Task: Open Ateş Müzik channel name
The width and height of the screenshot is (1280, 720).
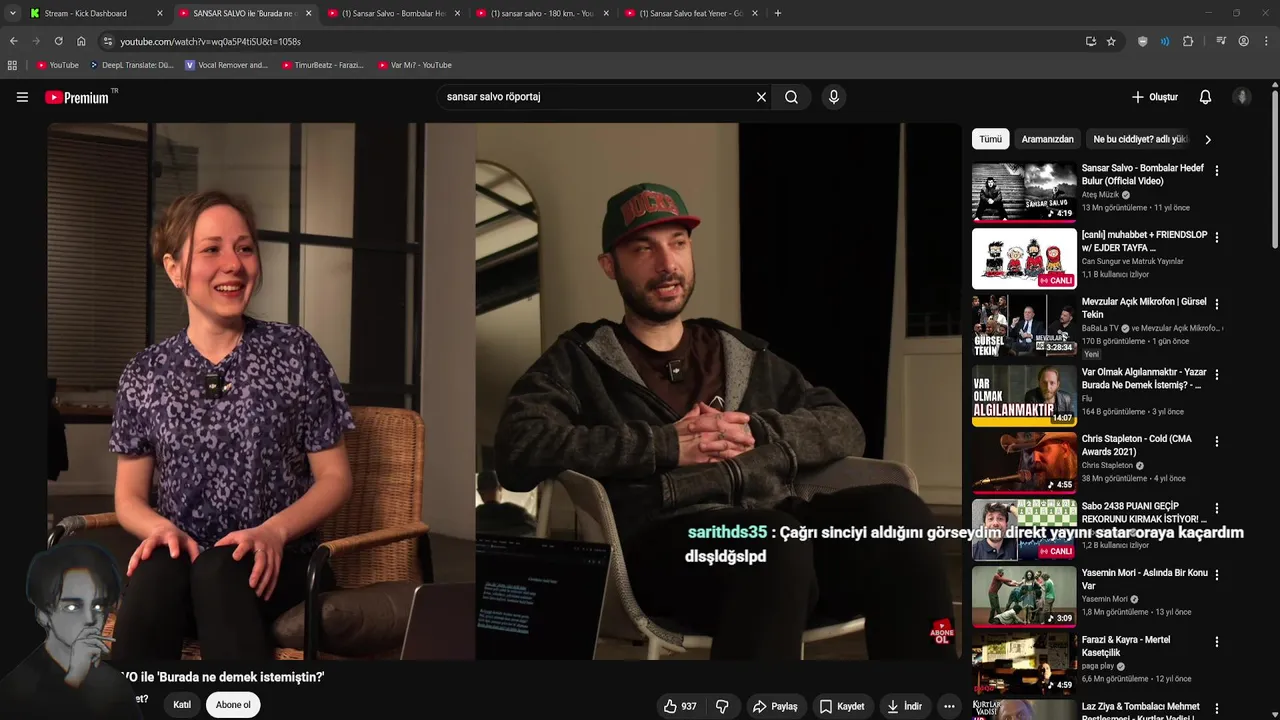Action: coord(1100,195)
